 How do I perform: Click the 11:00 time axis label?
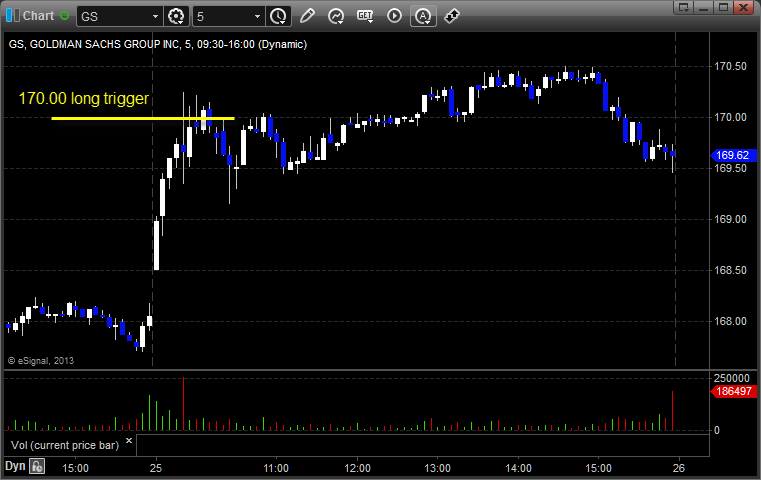pos(276,468)
